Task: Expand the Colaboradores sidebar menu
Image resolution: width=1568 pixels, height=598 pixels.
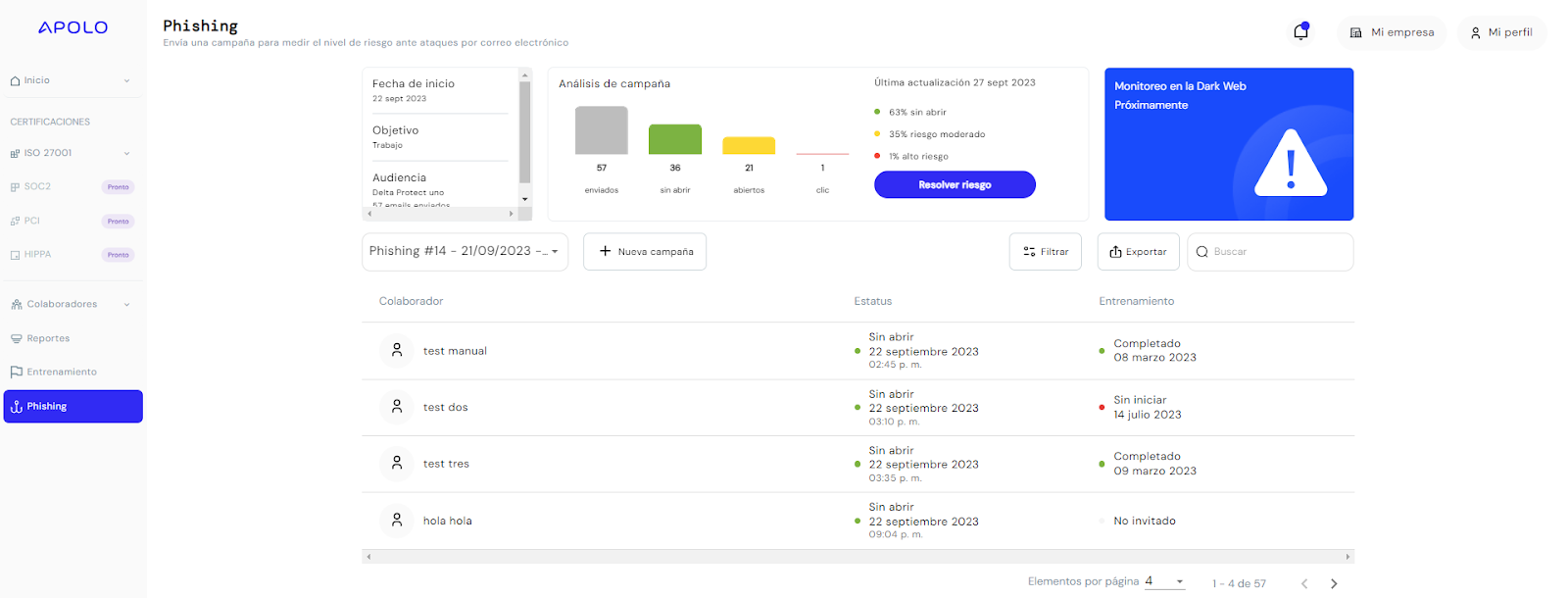Action: coord(71,304)
